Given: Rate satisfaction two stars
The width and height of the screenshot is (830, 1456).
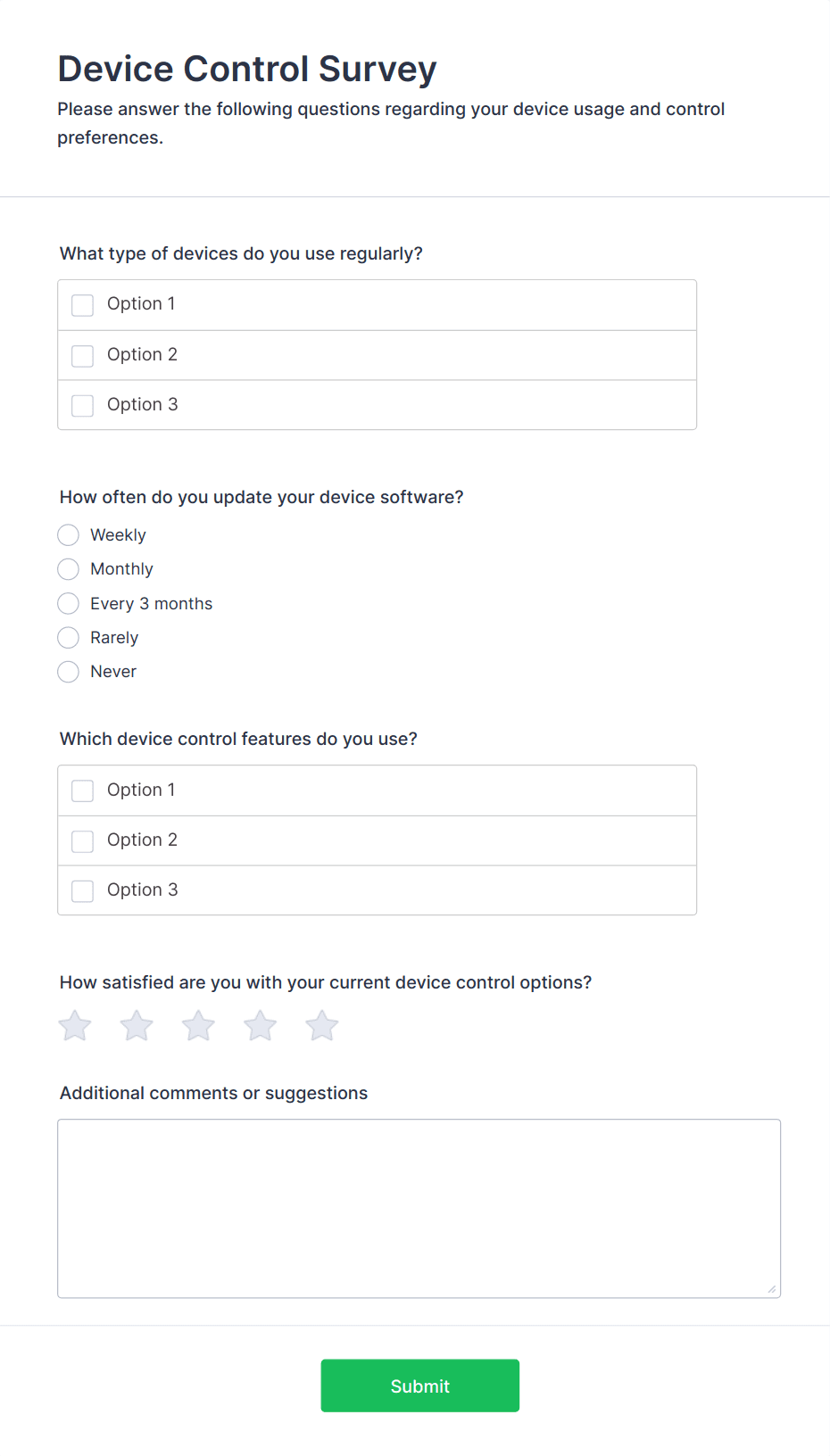Looking at the screenshot, I should [137, 1026].
